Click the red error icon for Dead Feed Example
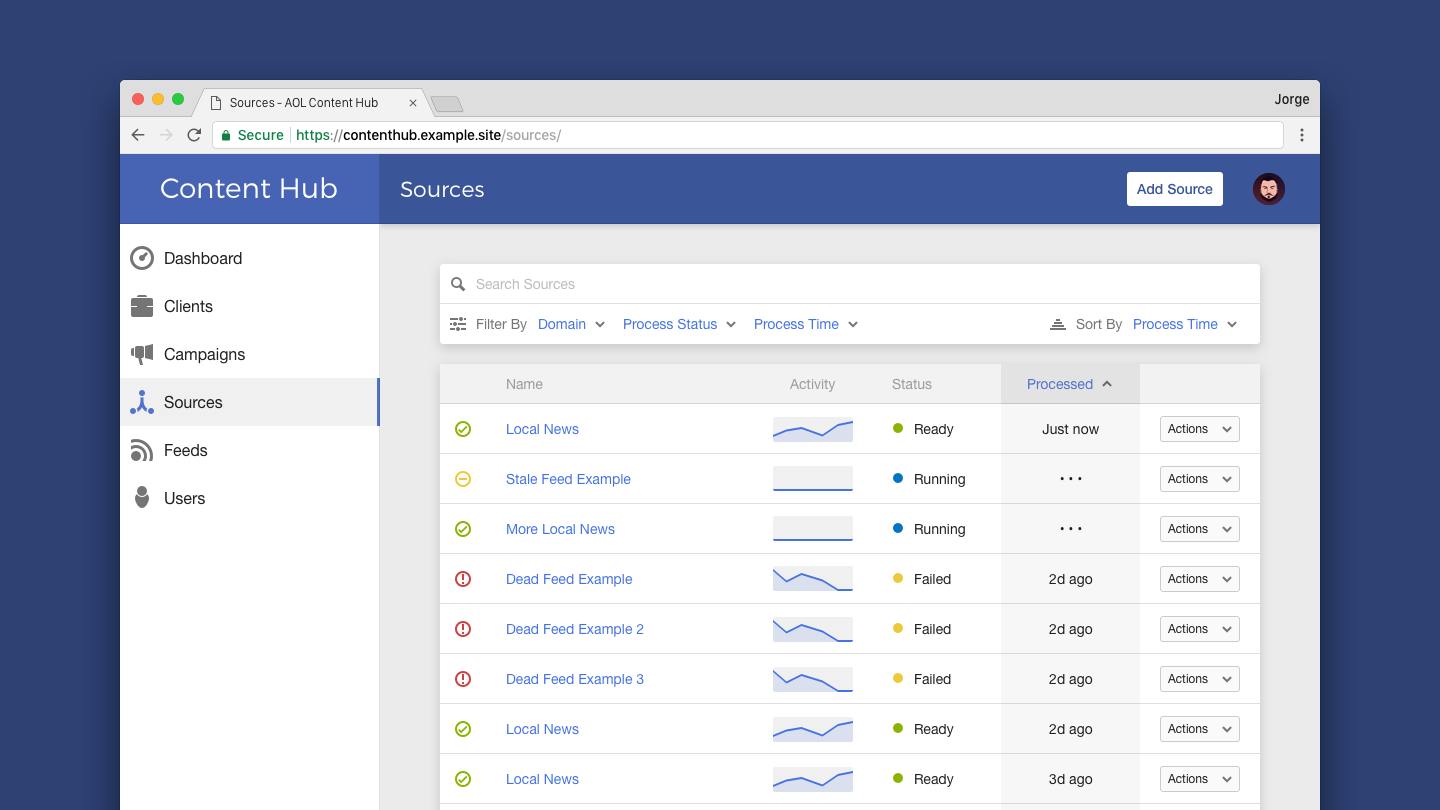 pos(463,579)
